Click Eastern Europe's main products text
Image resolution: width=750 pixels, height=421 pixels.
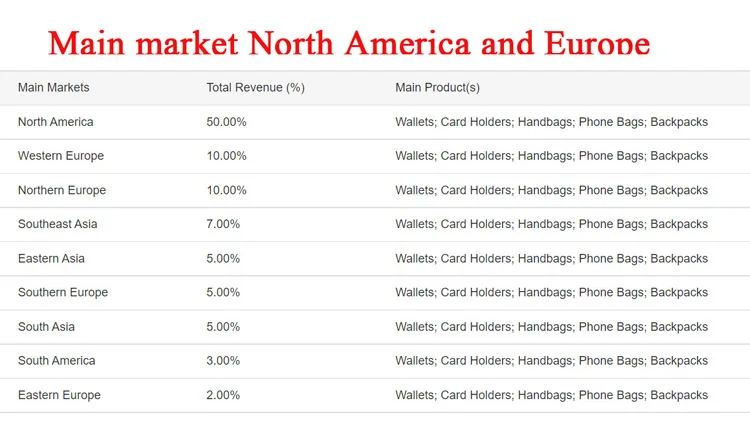point(551,395)
